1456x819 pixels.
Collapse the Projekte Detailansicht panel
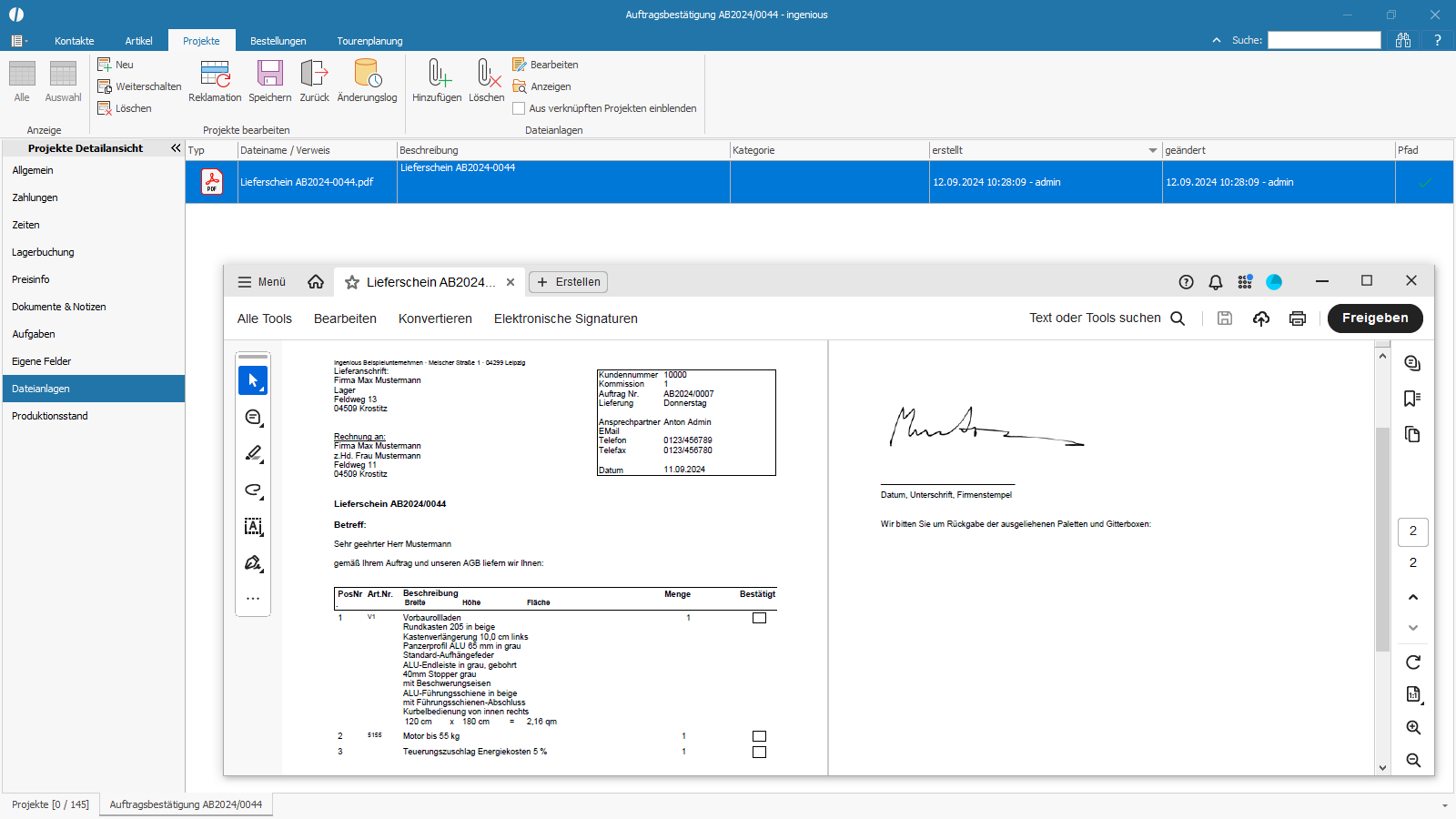176,147
